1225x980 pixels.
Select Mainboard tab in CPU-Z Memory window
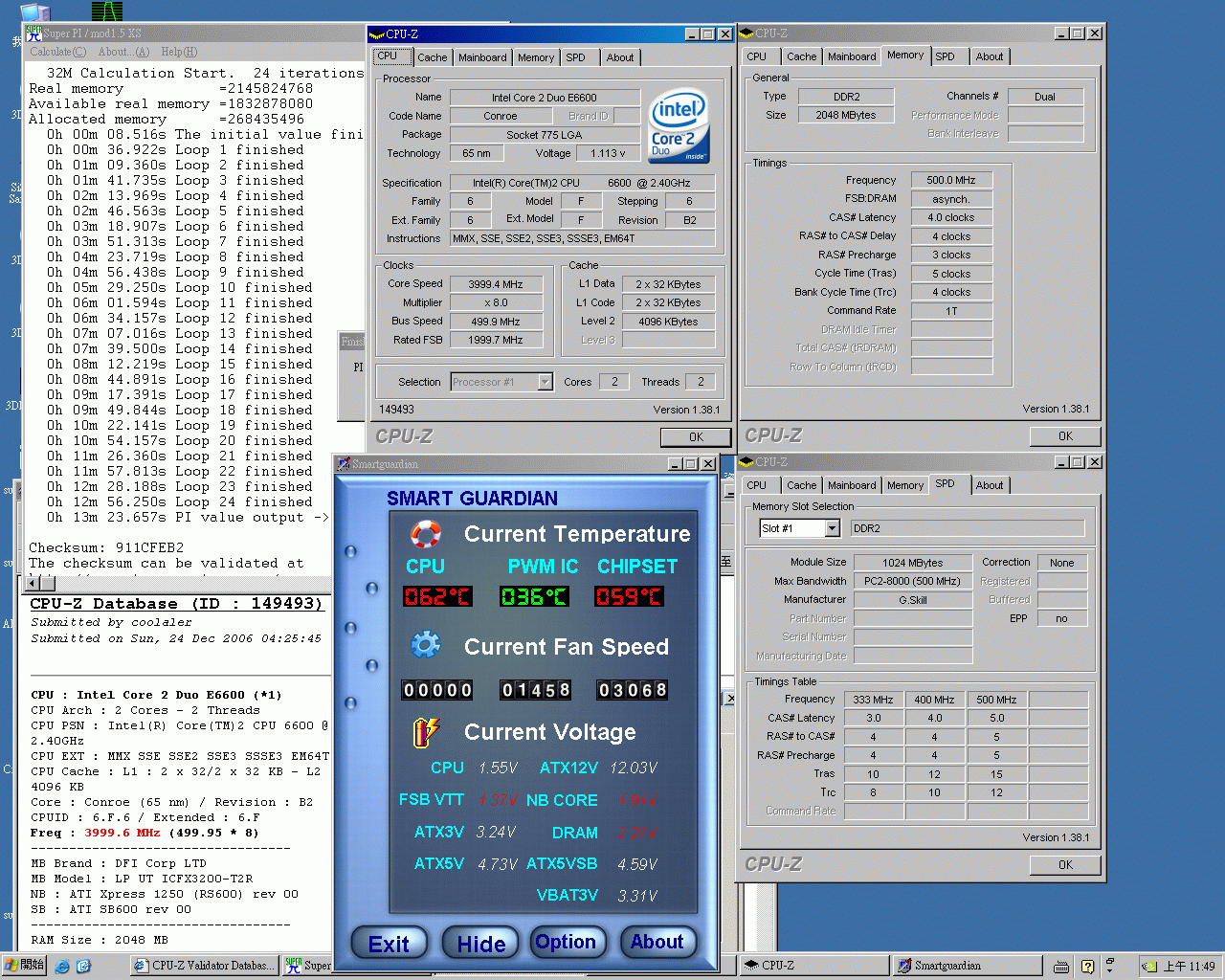pyautogui.click(x=852, y=56)
